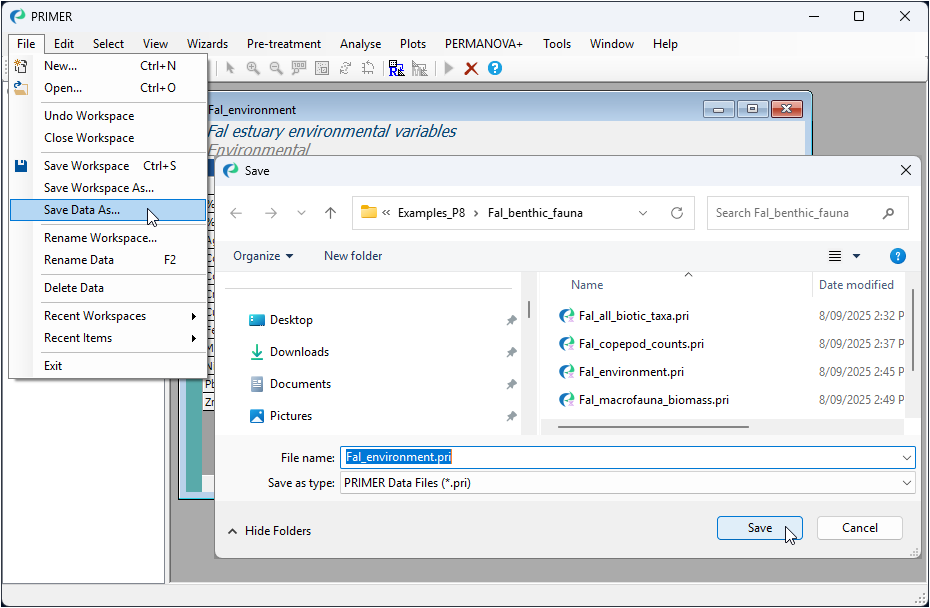The height and width of the screenshot is (608, 930).
Task: Click the Up arrow in Save dialog
Action: click(x=331, y=213)
